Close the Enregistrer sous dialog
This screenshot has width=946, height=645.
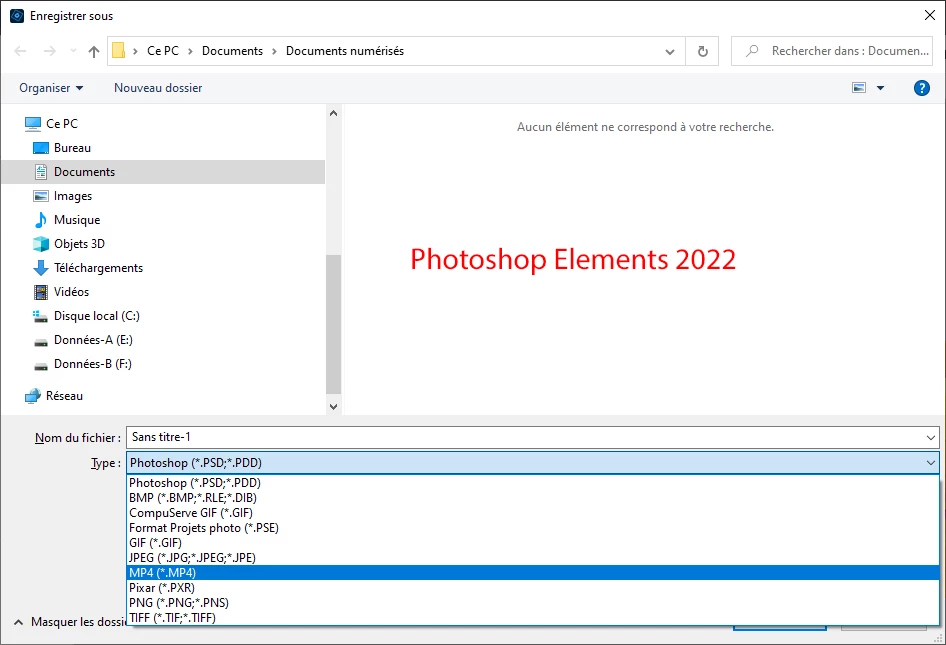(x=930, y=16)
